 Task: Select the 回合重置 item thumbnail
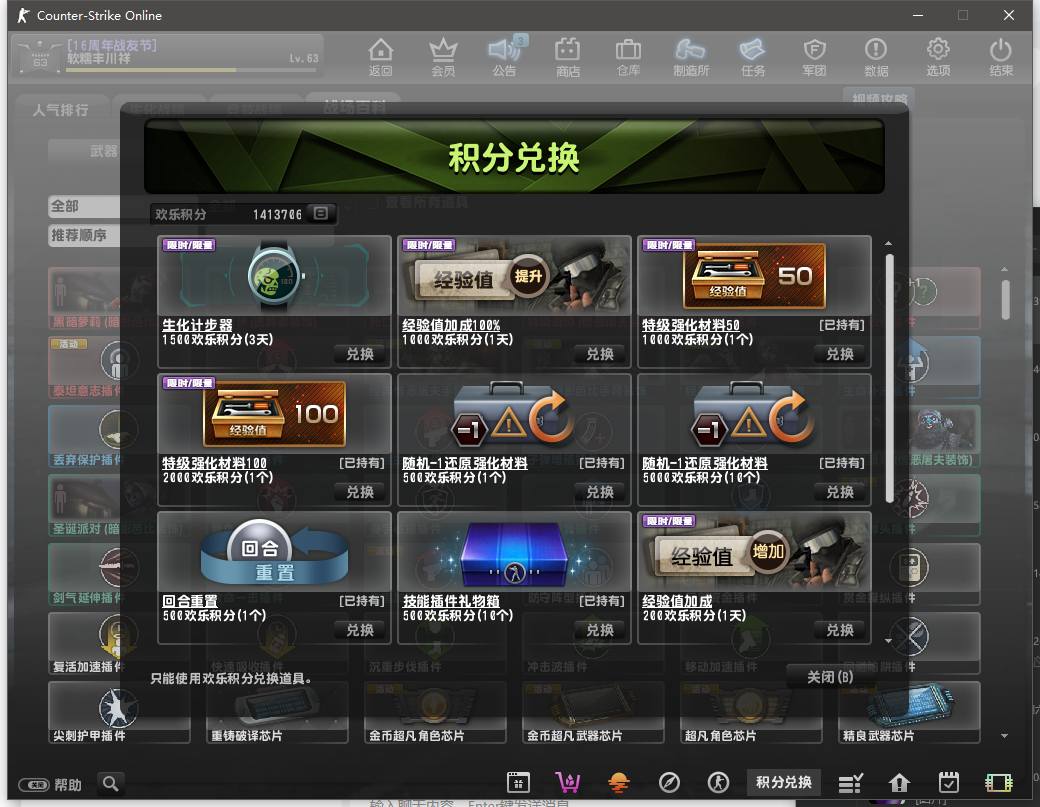[274, 553]
